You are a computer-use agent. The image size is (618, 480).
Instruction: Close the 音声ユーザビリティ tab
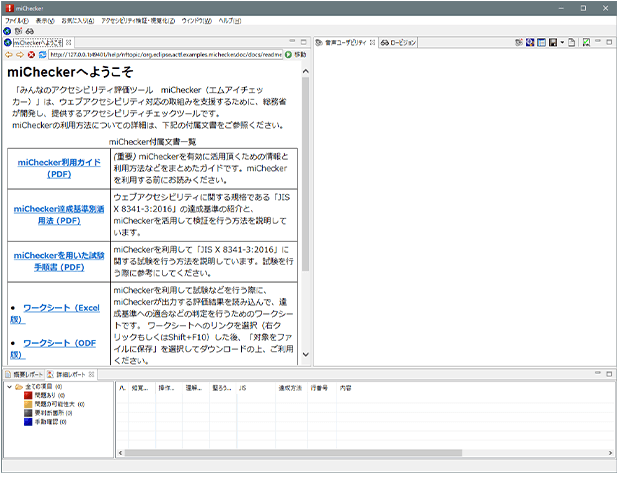(372, 43)
